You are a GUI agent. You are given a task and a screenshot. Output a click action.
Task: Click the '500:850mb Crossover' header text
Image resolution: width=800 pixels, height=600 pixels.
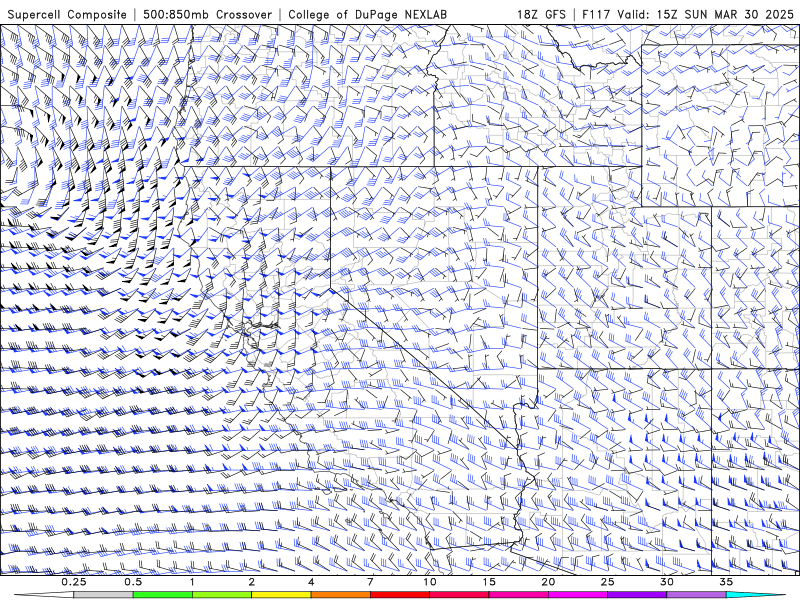coord(207,15)
